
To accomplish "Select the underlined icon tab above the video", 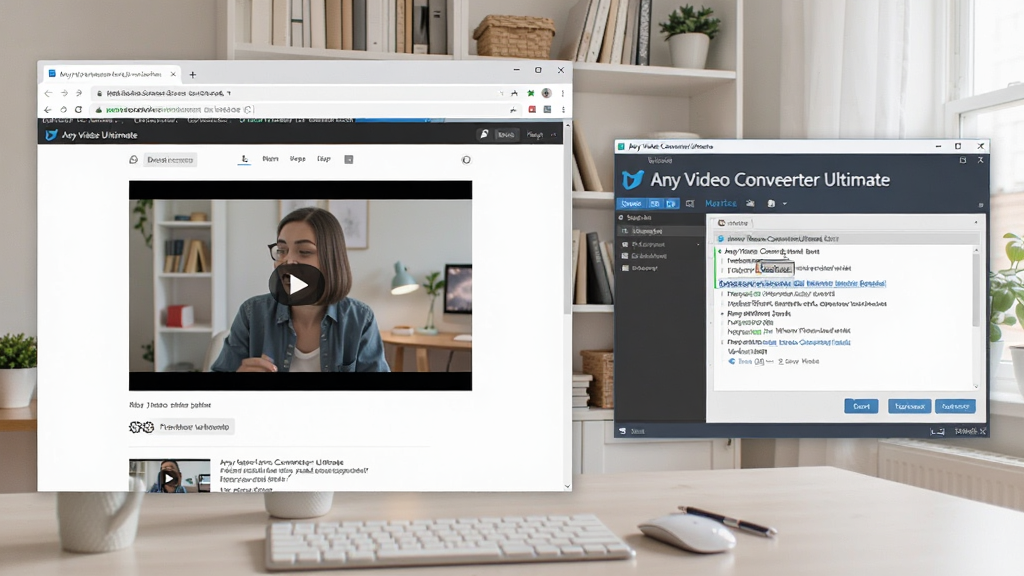I will coord(244,159).
